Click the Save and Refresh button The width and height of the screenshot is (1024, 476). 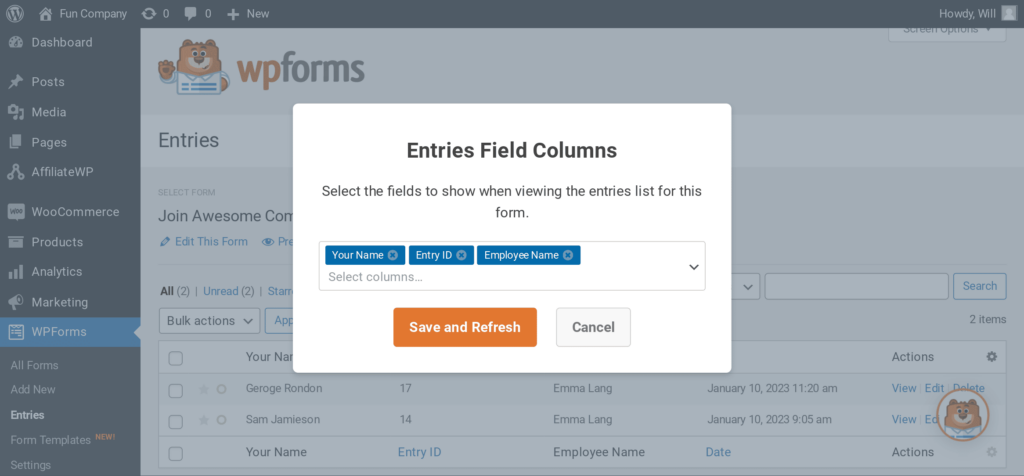click(x=465, y=327)
